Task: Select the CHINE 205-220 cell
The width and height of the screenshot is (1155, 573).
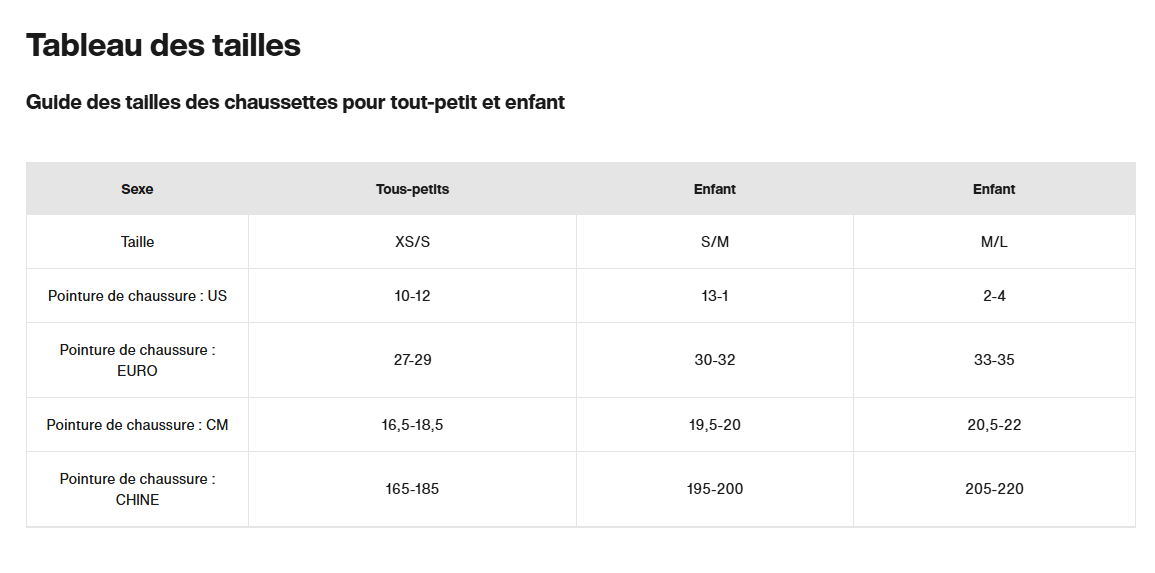Action: (x=994, y=489)
